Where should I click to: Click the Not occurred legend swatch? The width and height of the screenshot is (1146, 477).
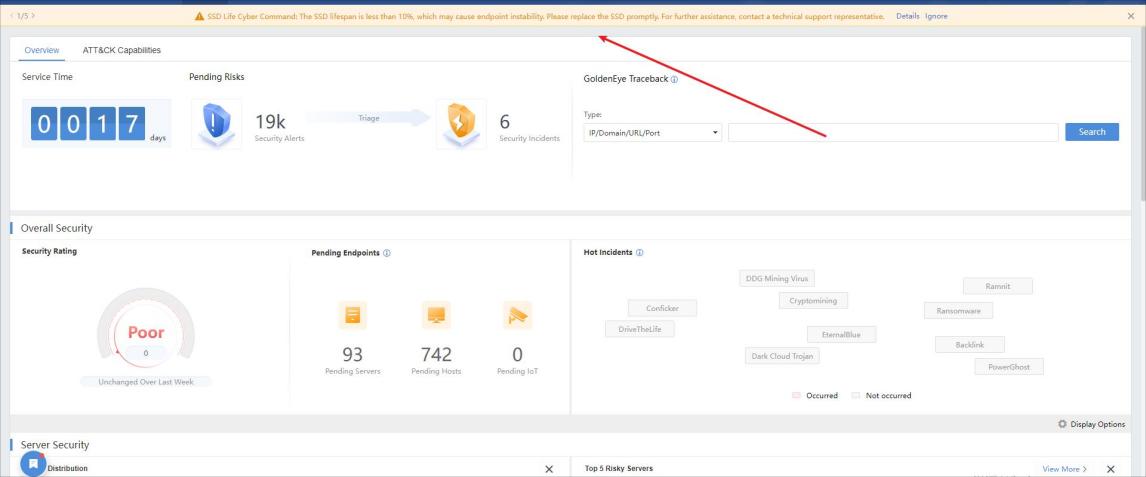[x=856, y=395]
